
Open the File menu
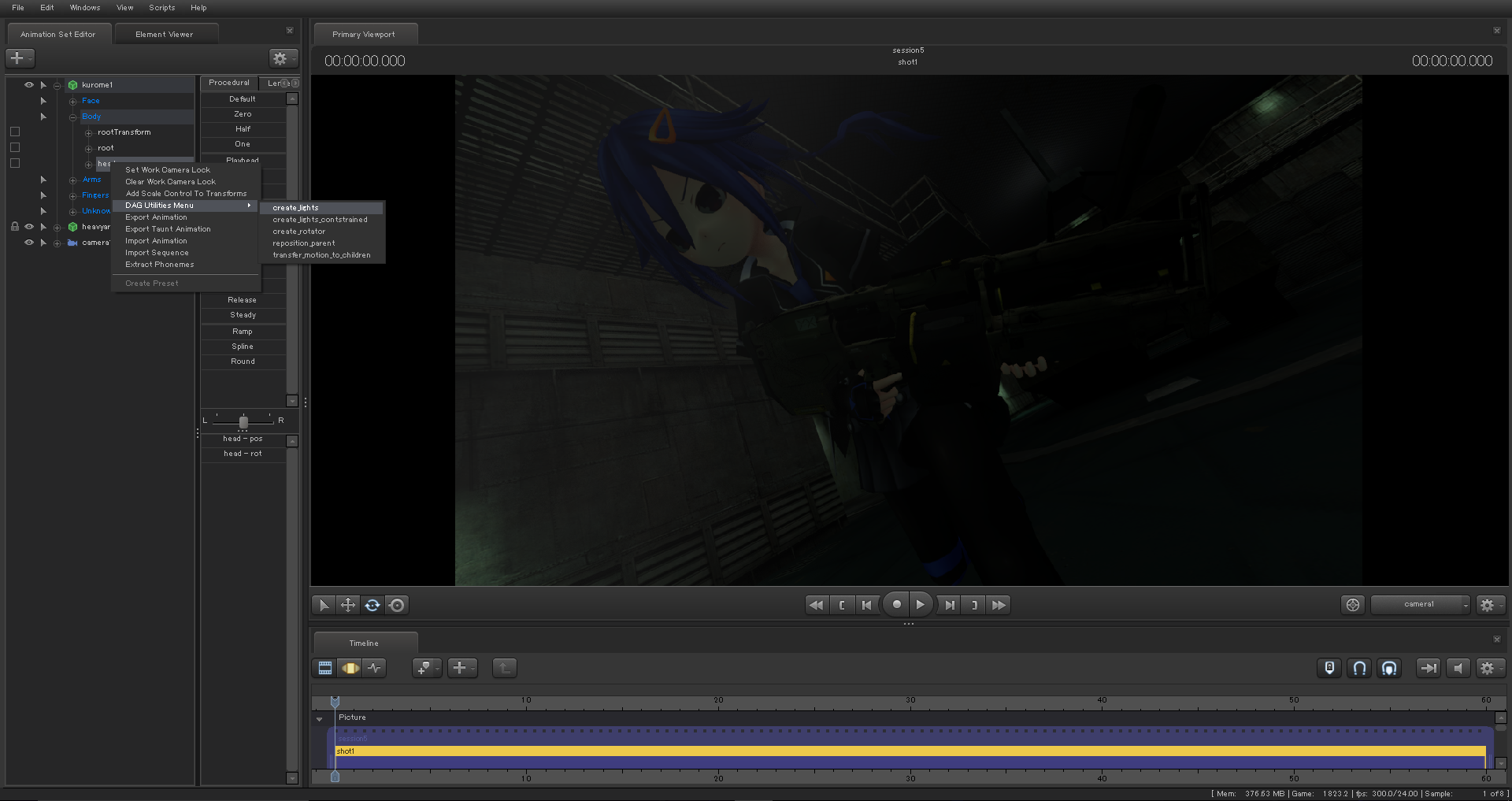click(x=18, y=8)
